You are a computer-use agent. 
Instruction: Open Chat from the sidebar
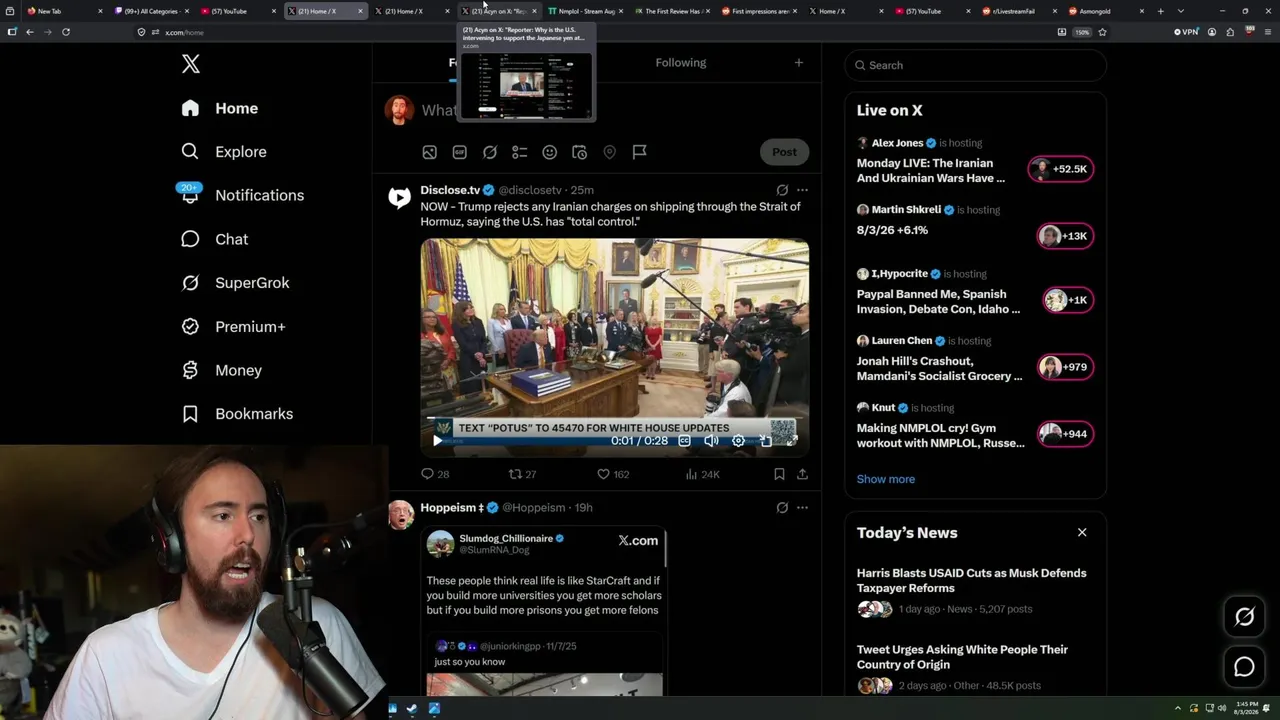tap(214, 239)
